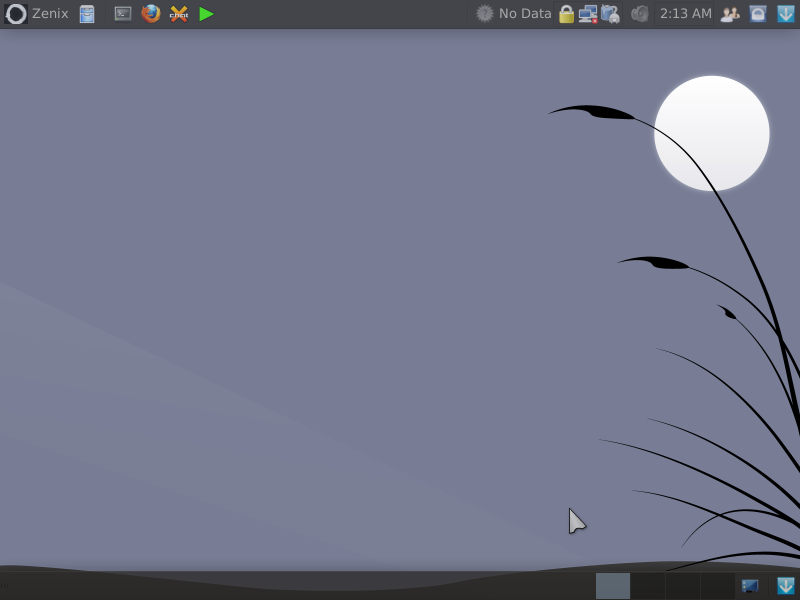Click the bottom panel blue down-arrow icon

tap(786, 586)
